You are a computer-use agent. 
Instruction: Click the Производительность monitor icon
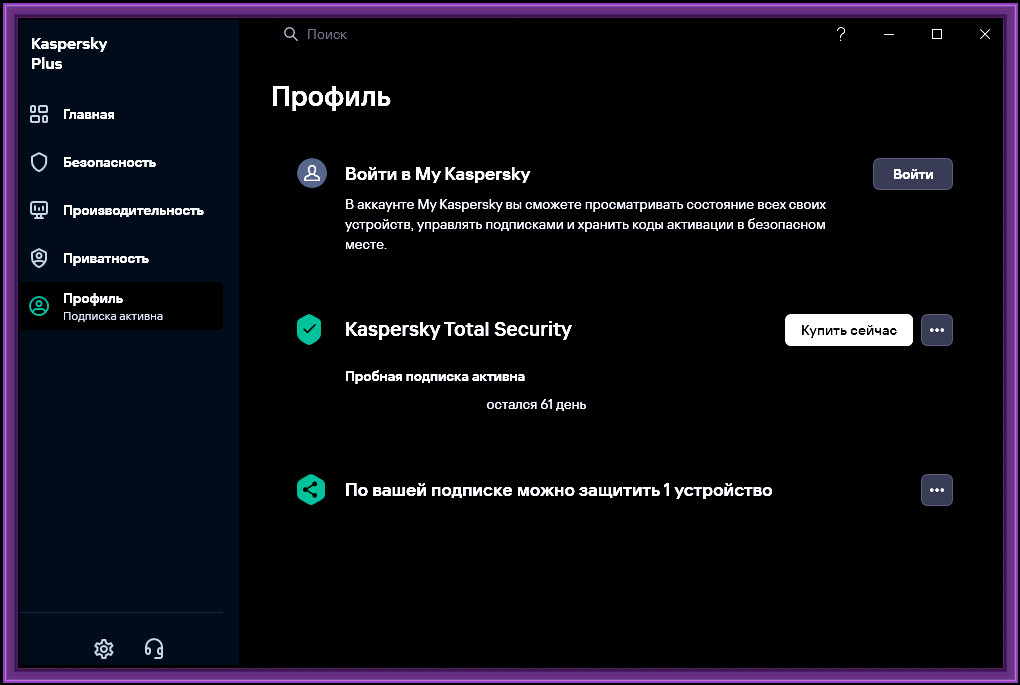[39, 211]
